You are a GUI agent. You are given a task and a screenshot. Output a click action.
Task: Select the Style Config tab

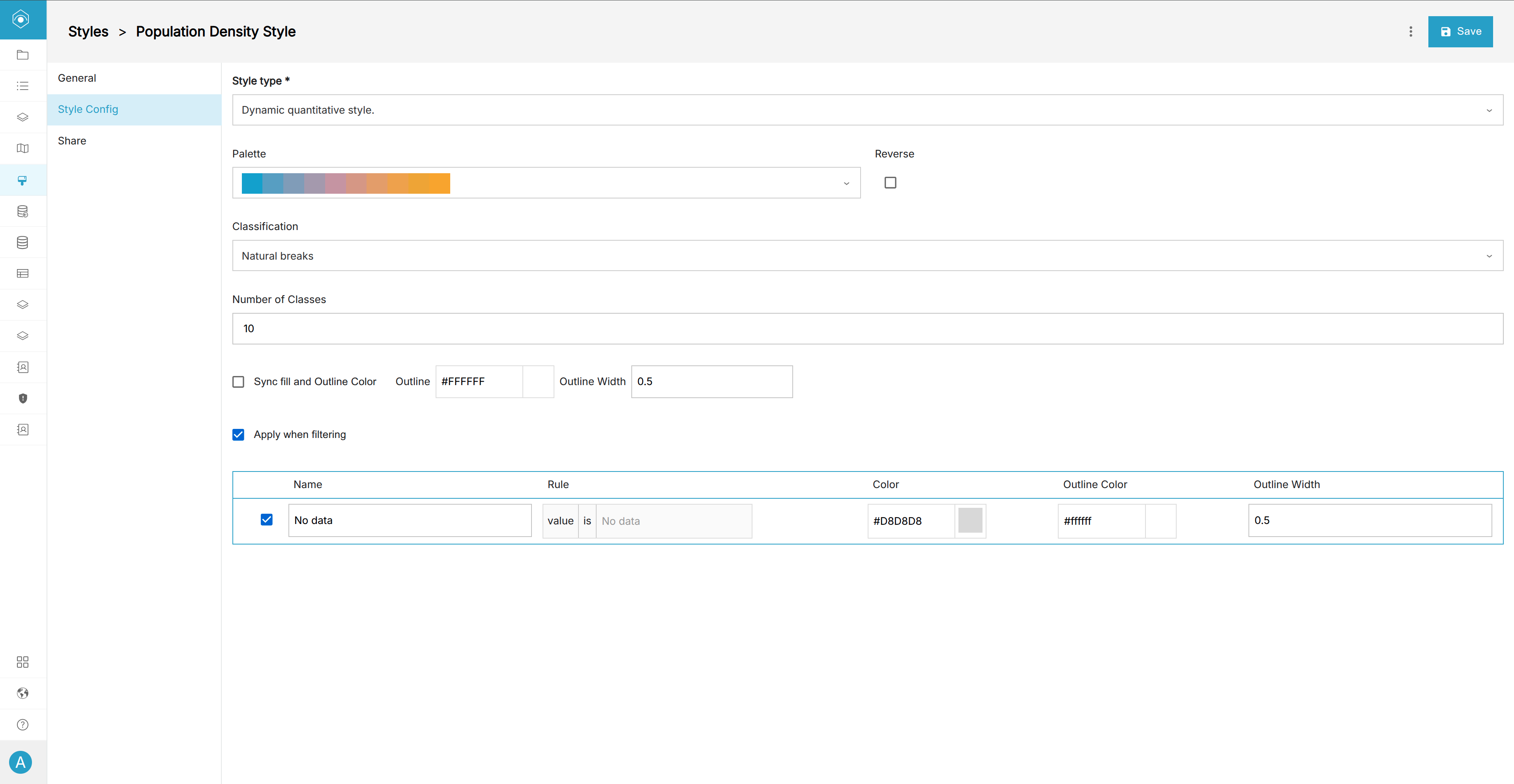(134, 109)
